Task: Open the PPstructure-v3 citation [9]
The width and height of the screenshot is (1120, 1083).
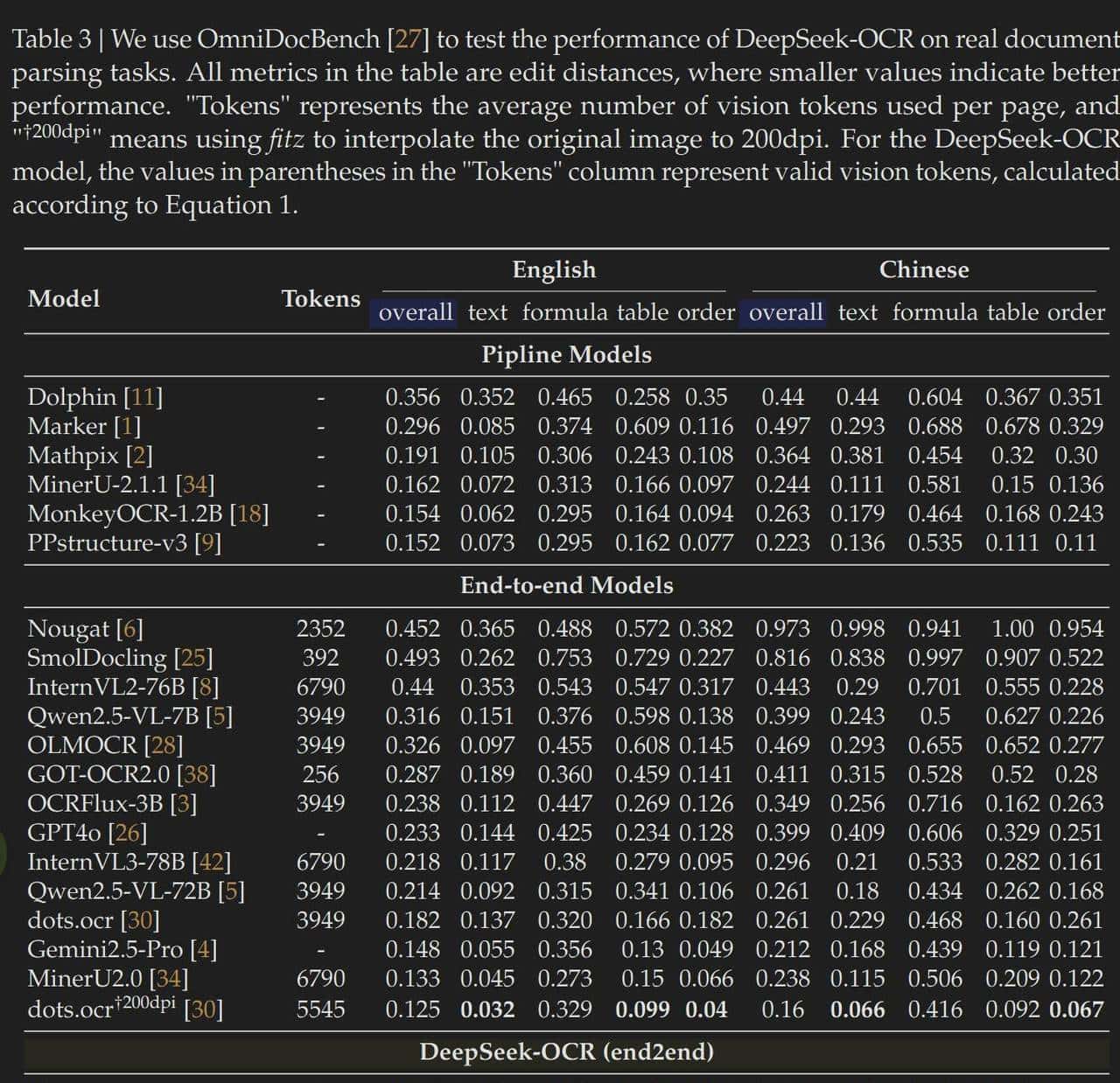Action: tap(207, 543)
